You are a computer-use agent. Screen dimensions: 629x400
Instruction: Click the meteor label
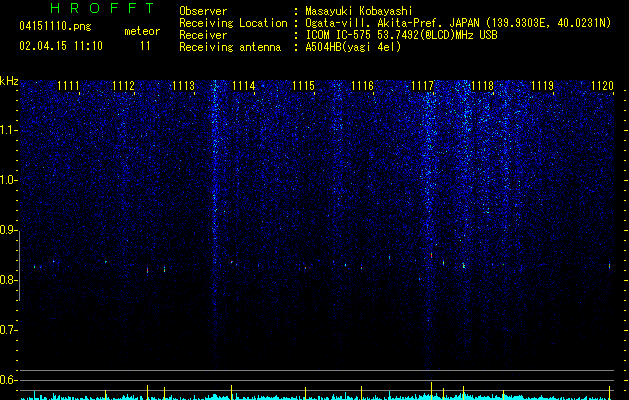click(x=142, y=31)
